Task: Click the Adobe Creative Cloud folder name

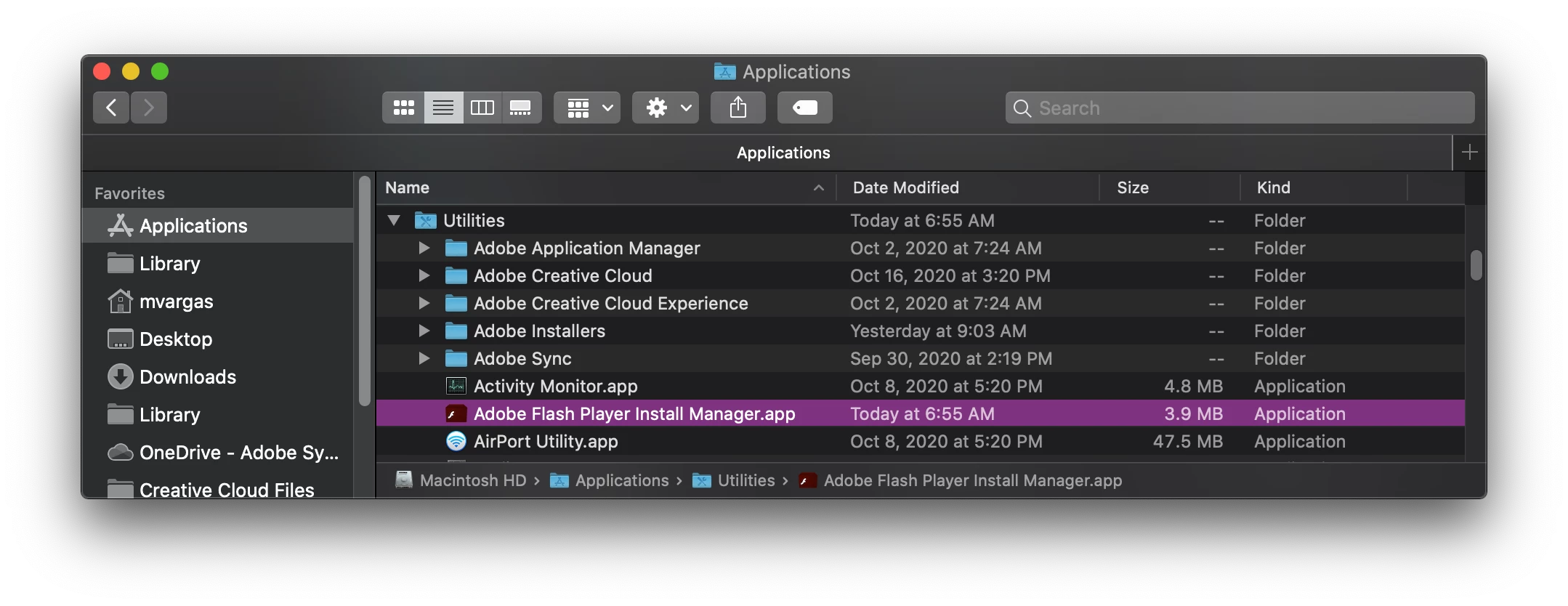Action: point(563,275)
